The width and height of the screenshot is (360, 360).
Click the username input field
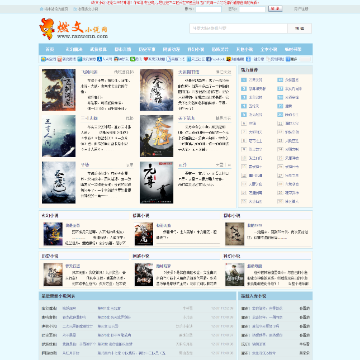tap(208, 9)
